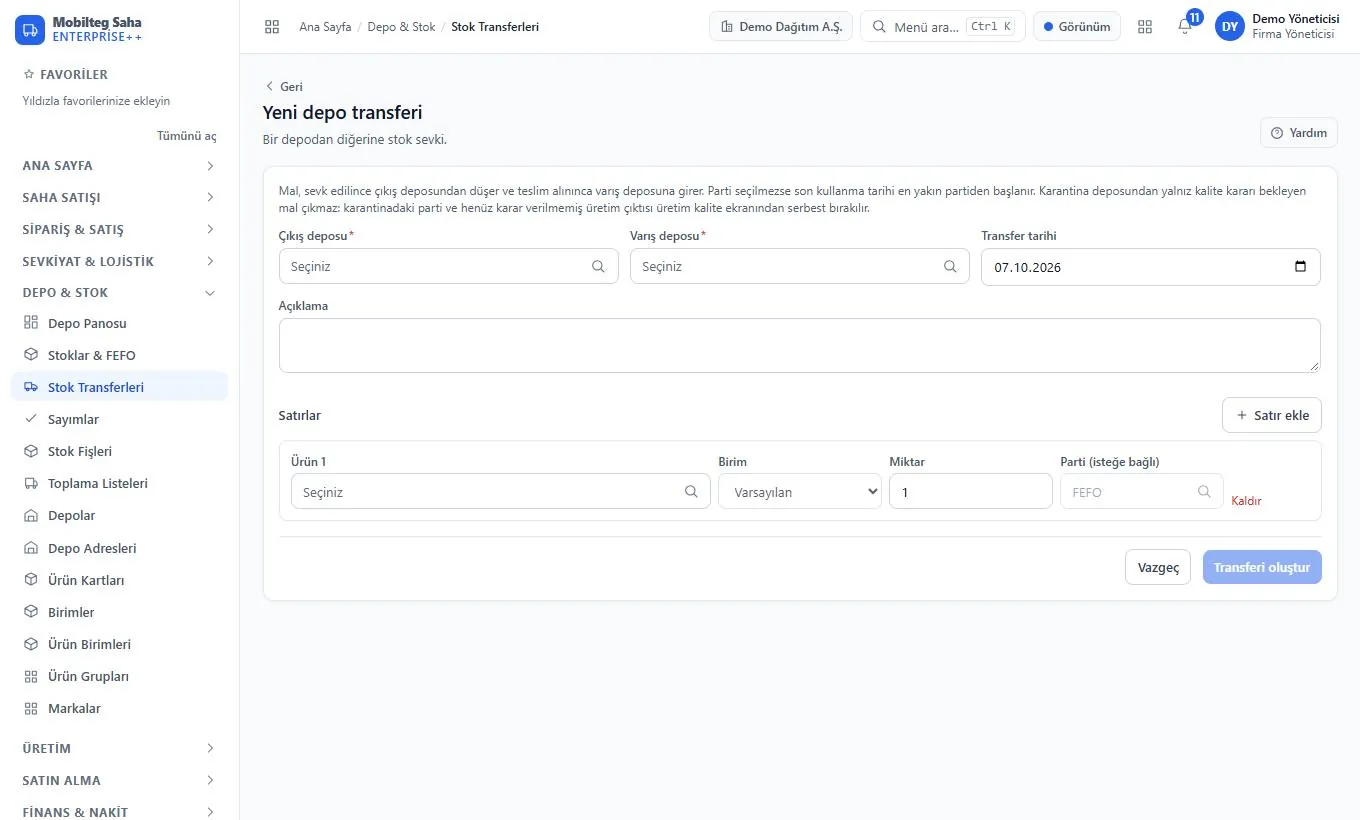Open Ürün Kartları in the sidebar
This screenshot has width=1360, height=820.
point(119,580)
